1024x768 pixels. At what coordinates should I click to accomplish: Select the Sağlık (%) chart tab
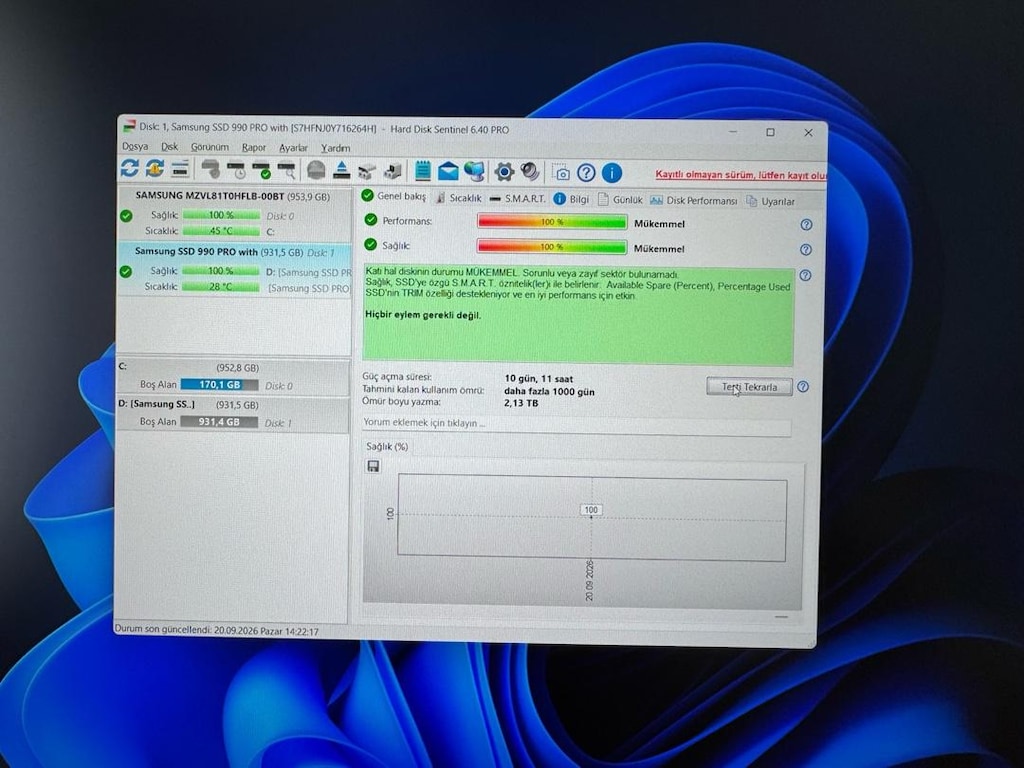[x=387, y=447]
